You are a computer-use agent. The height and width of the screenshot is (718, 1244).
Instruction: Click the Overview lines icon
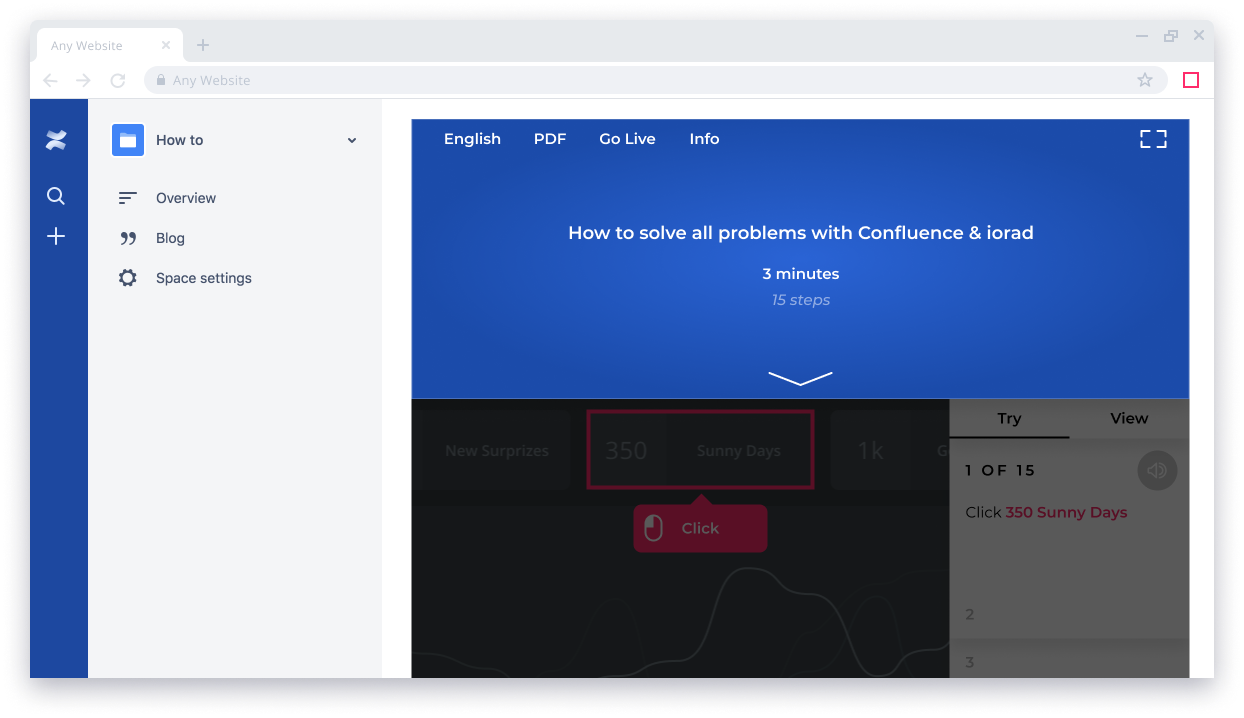tap(127, 198)
